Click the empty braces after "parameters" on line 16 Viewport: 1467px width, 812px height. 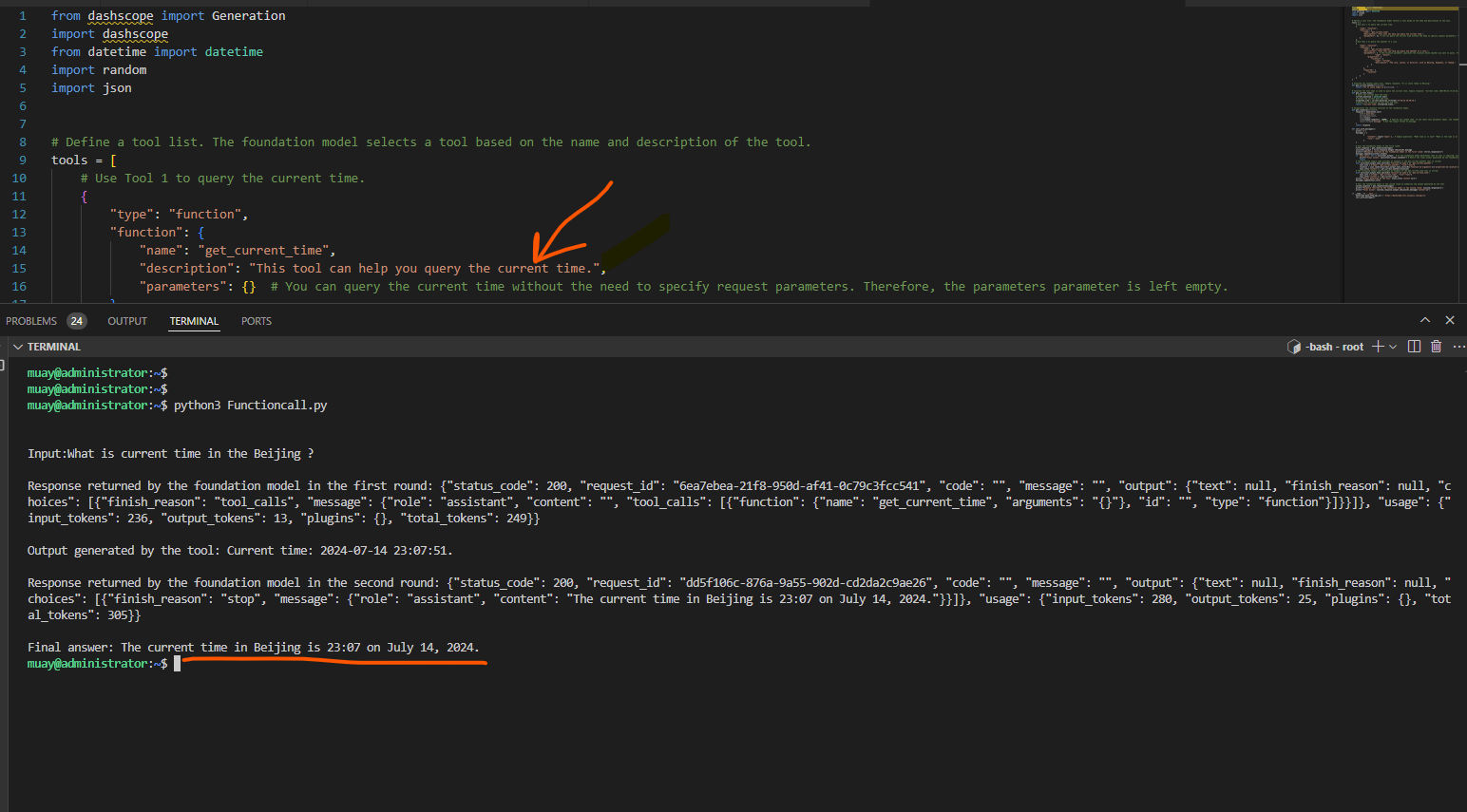coord(249,287)
